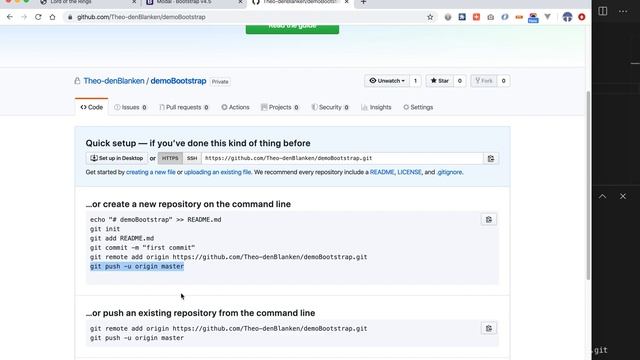
Task: Click the Unwatch count badge 1
Action: 415,81
